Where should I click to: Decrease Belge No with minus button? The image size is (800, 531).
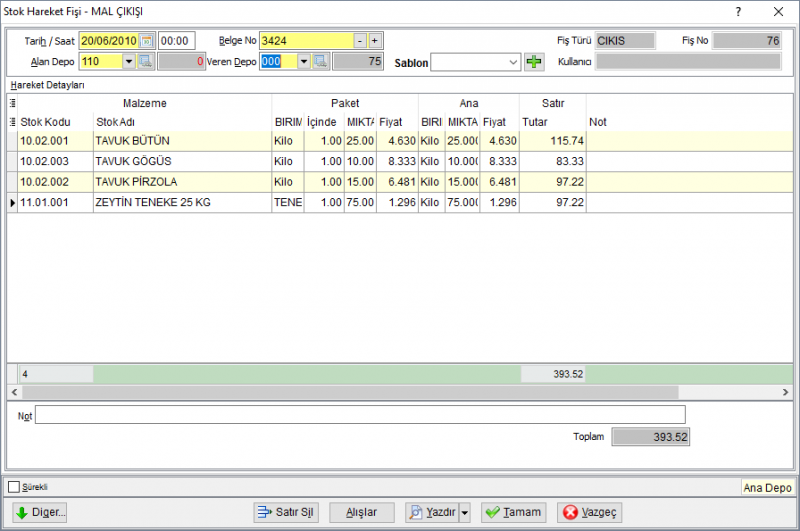360,41
